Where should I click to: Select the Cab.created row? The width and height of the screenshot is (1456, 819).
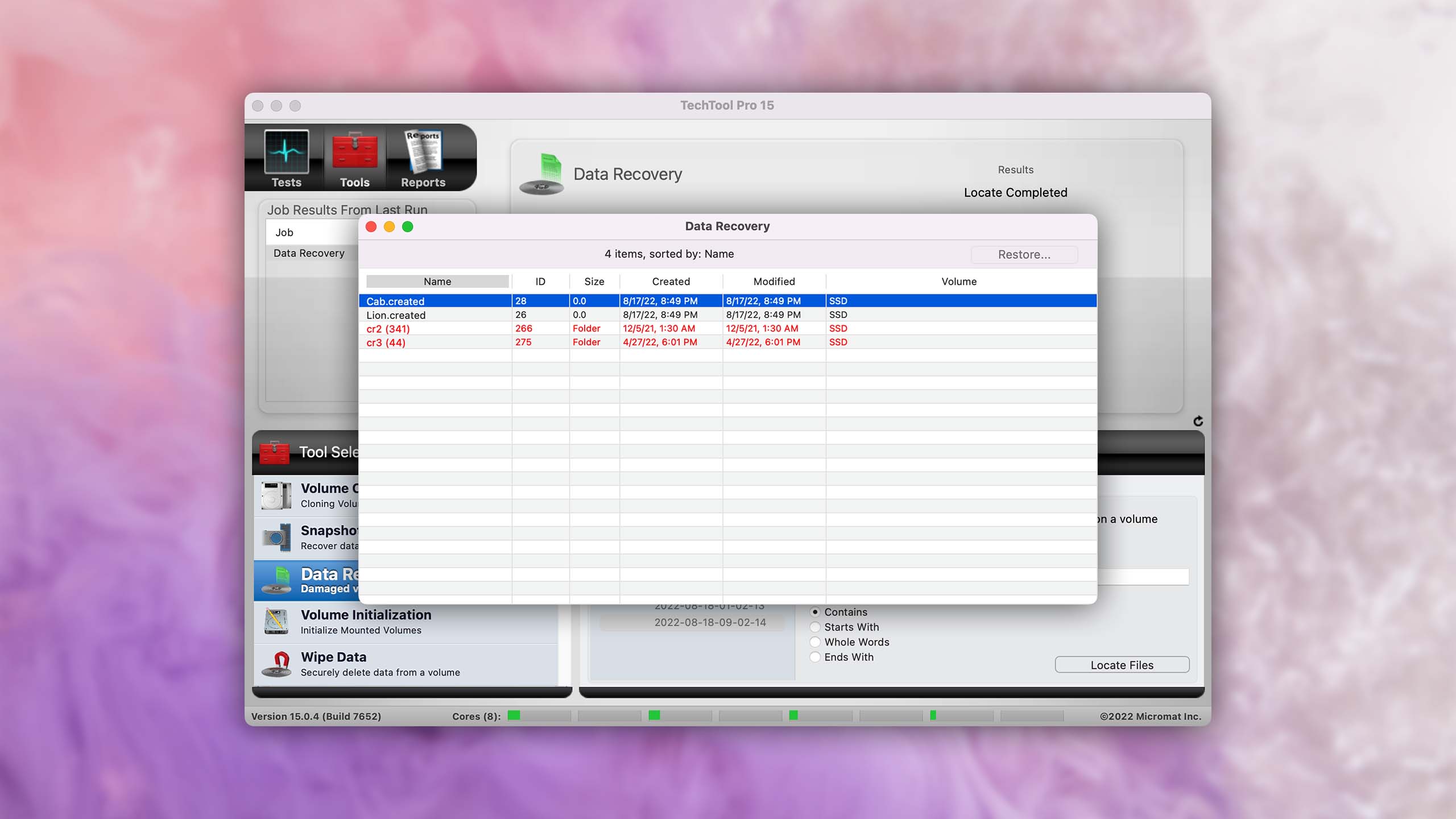(x=727, y=301)
